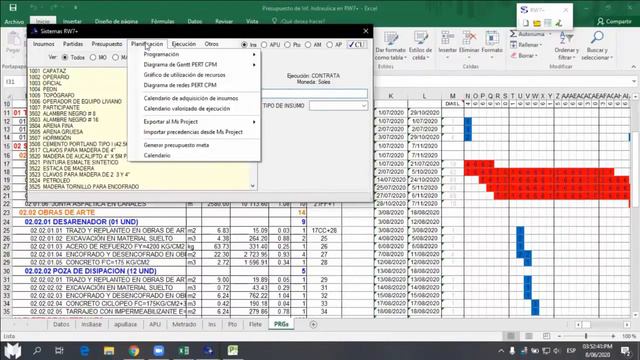
Task: Click the taskbar search icon
Action: (37, 351)
